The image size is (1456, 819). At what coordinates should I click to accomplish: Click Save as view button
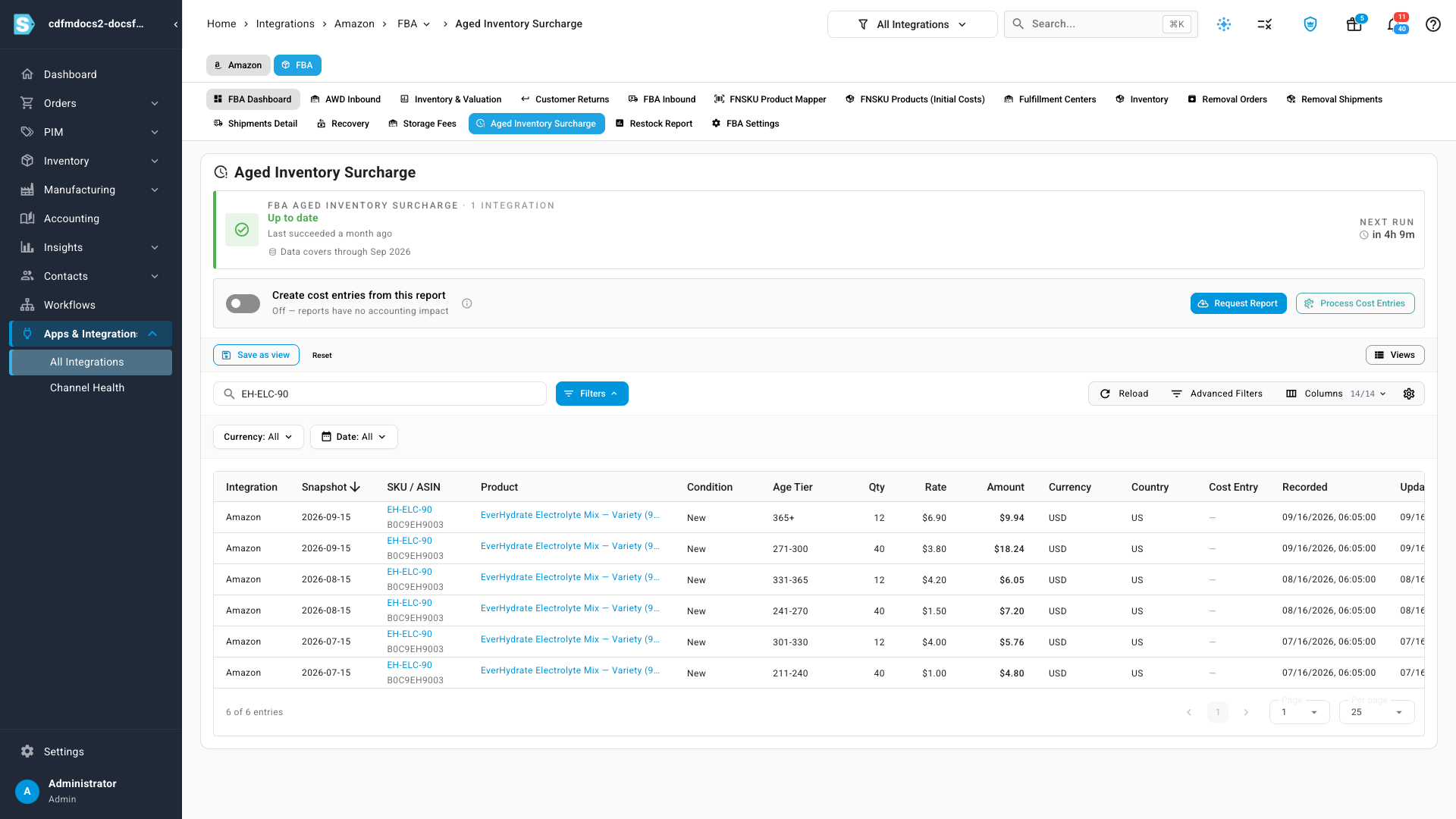click(256, 355)
